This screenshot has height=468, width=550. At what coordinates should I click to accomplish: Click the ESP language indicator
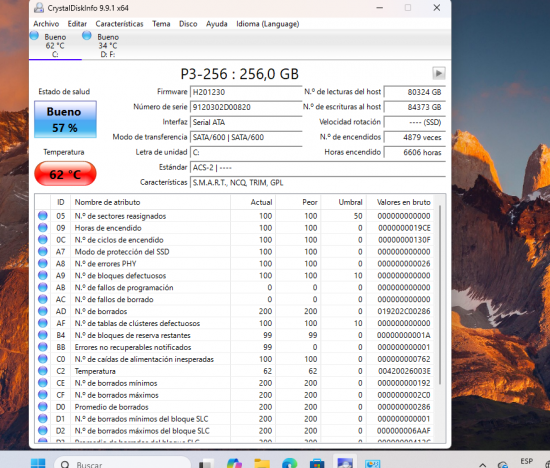526,461
